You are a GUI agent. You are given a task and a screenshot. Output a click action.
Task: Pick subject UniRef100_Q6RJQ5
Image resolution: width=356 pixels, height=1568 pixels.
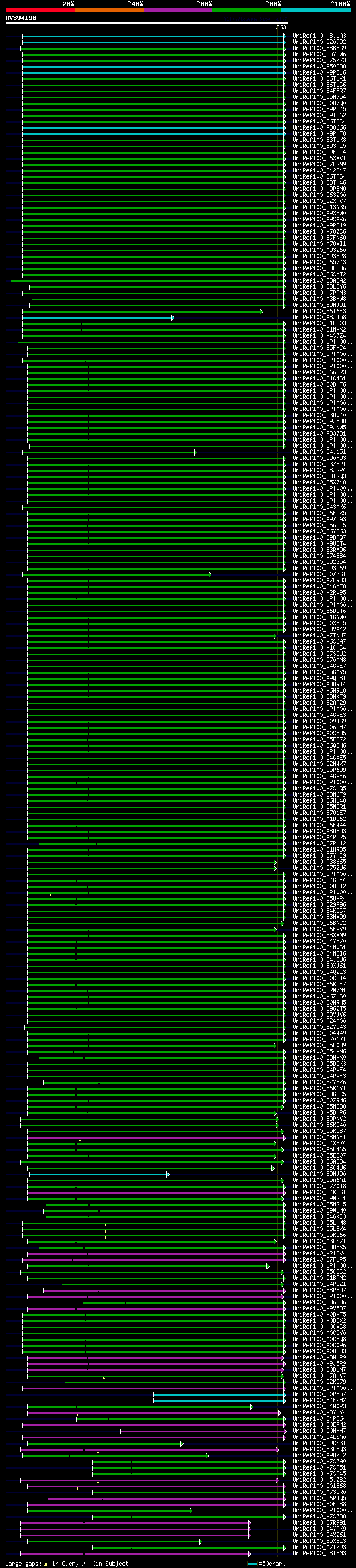[319, 1498]
